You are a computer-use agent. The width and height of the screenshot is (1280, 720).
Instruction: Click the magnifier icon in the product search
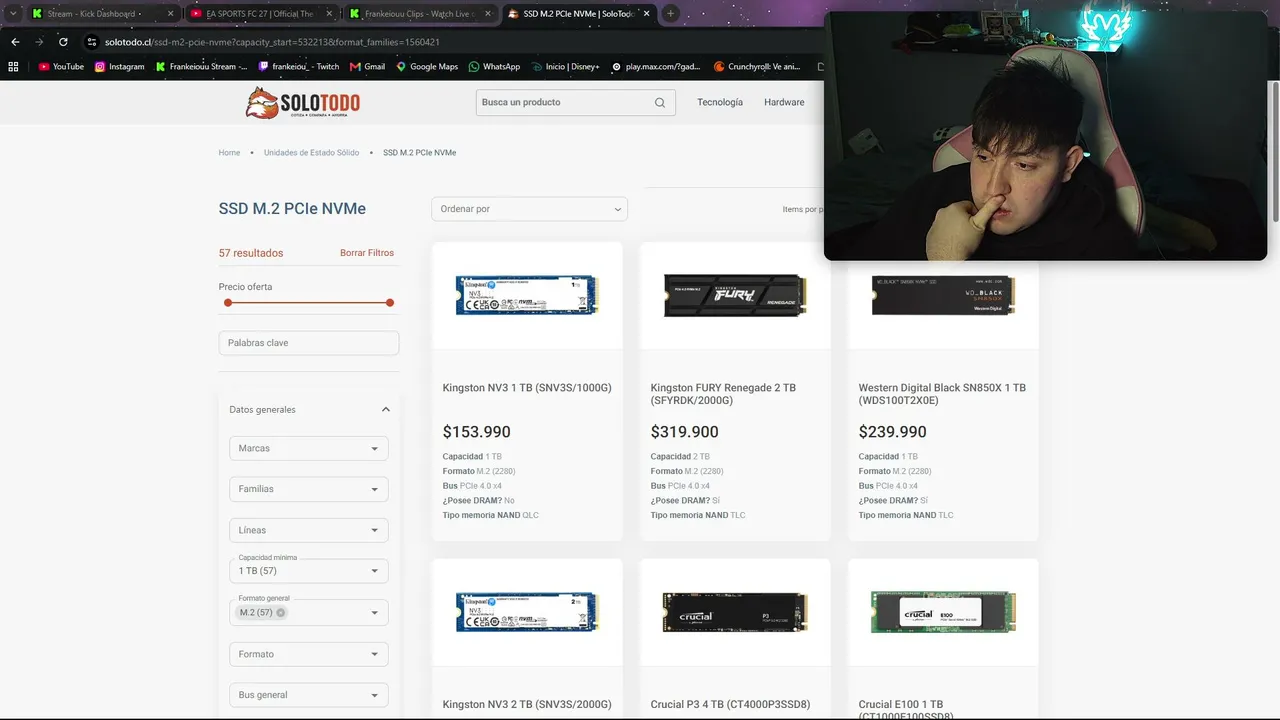[660, 102]
